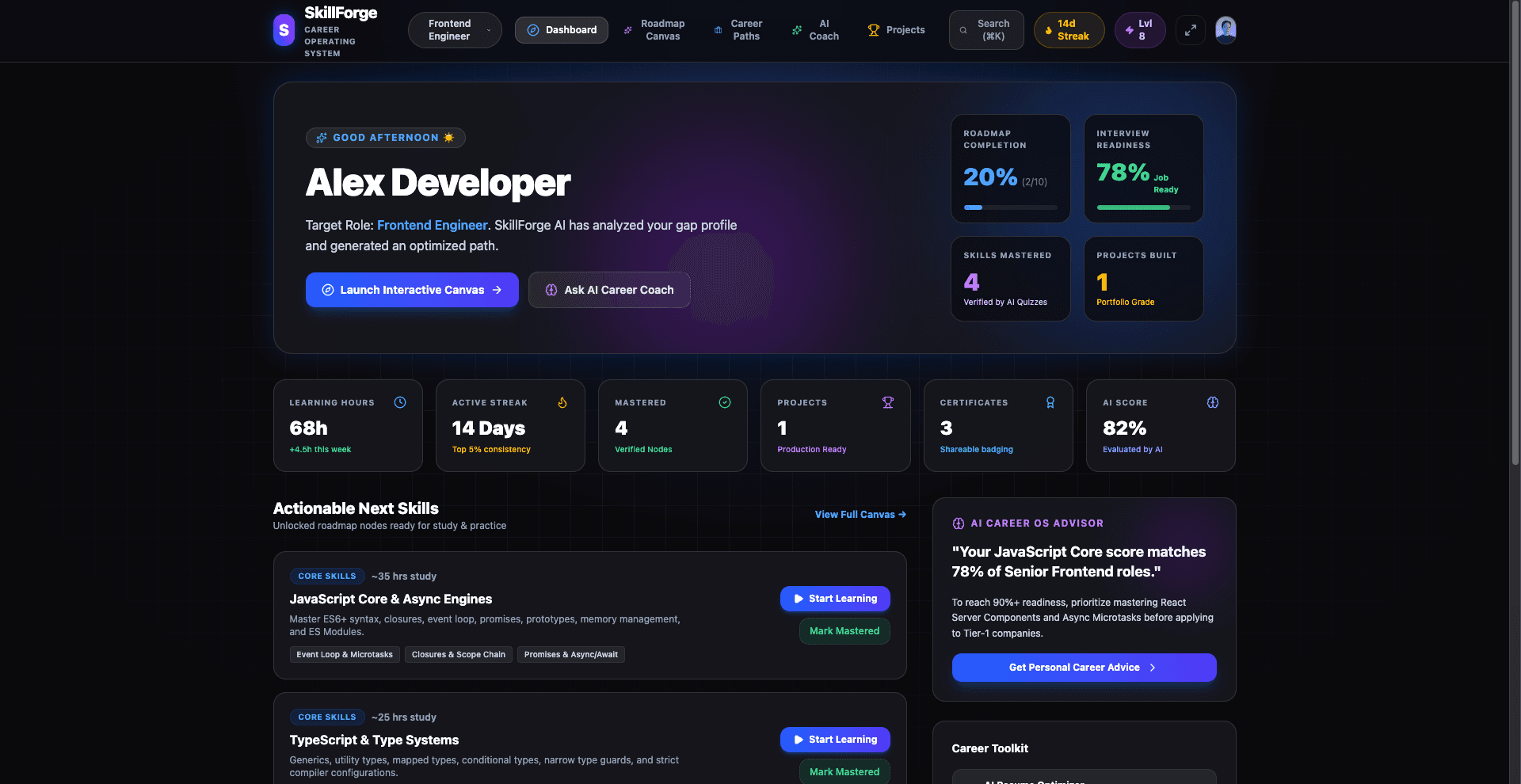Open the View Full Canvas link

[860, 515]
